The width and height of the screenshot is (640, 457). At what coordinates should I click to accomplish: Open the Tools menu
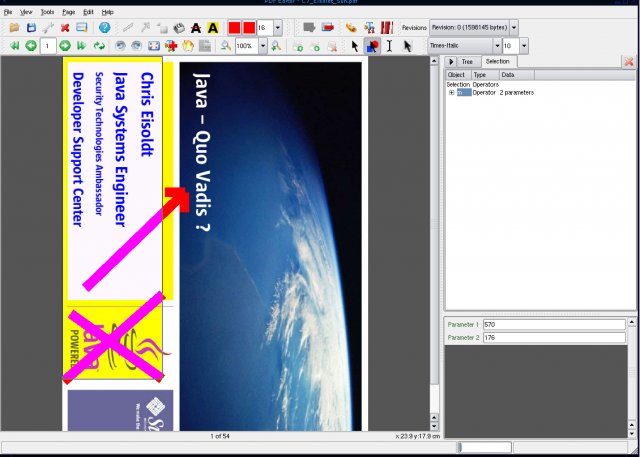(x=47, y=12)
